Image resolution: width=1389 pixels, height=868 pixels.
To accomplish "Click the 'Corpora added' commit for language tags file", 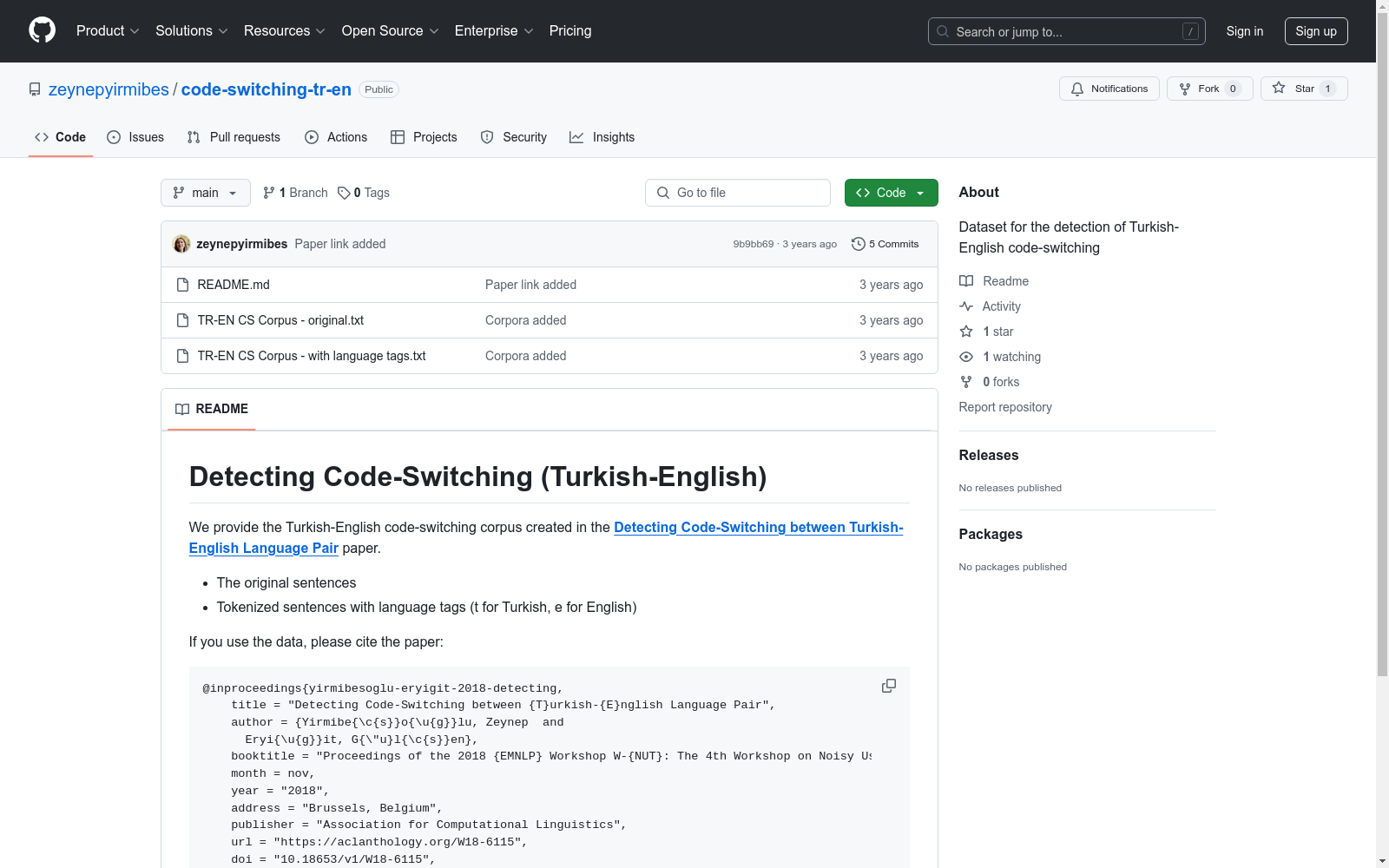I will click(526, 356).
